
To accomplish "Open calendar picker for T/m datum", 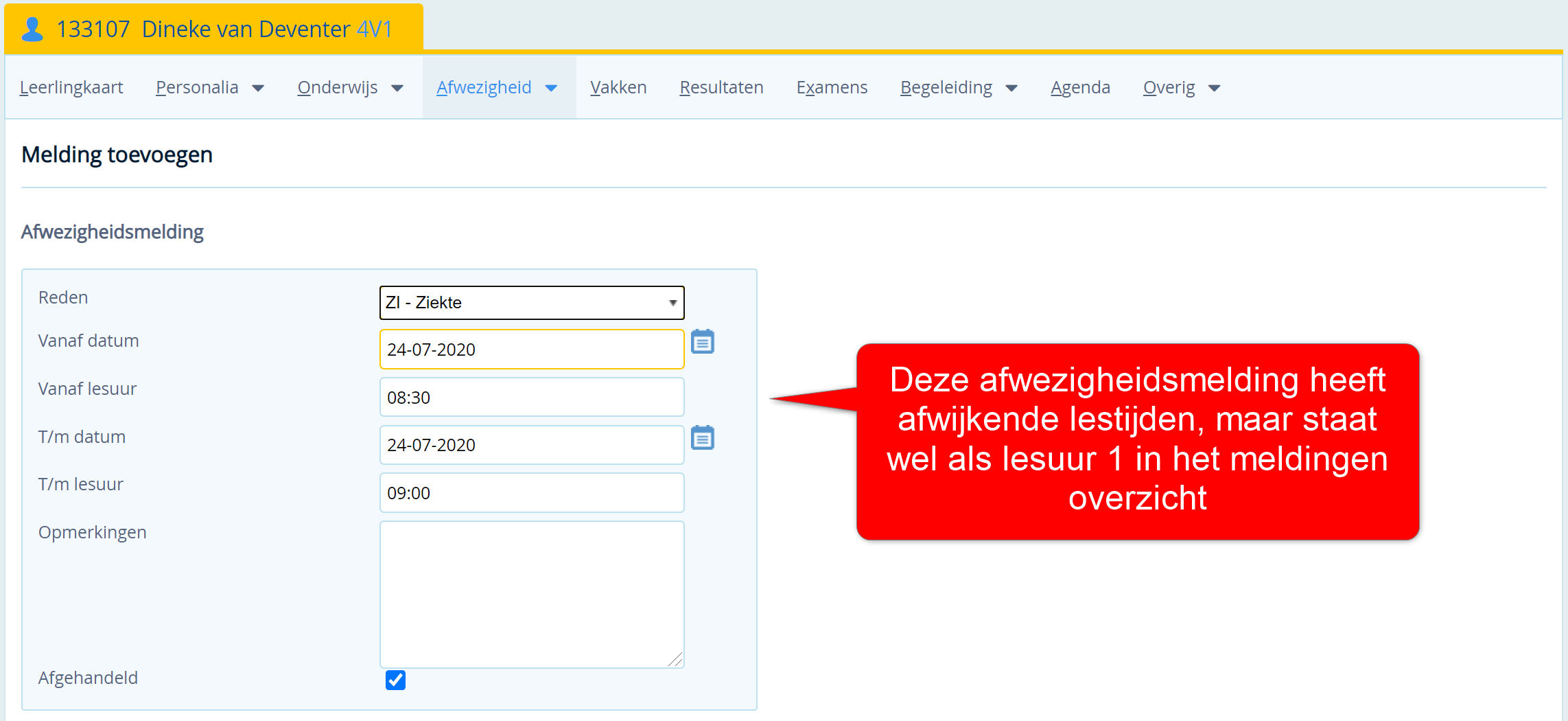I will [x=702, y=438].
